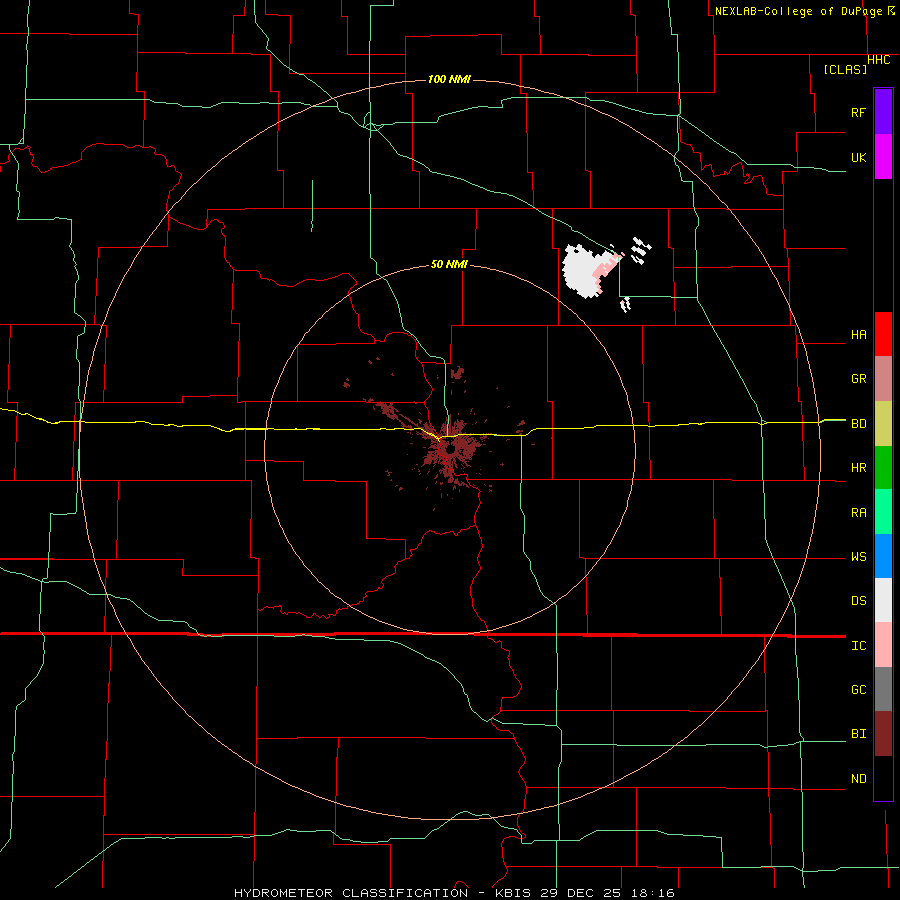900x900 pixels.
Task: Click the purple RF legend color swatch
Action: click(x=883, y=112)
